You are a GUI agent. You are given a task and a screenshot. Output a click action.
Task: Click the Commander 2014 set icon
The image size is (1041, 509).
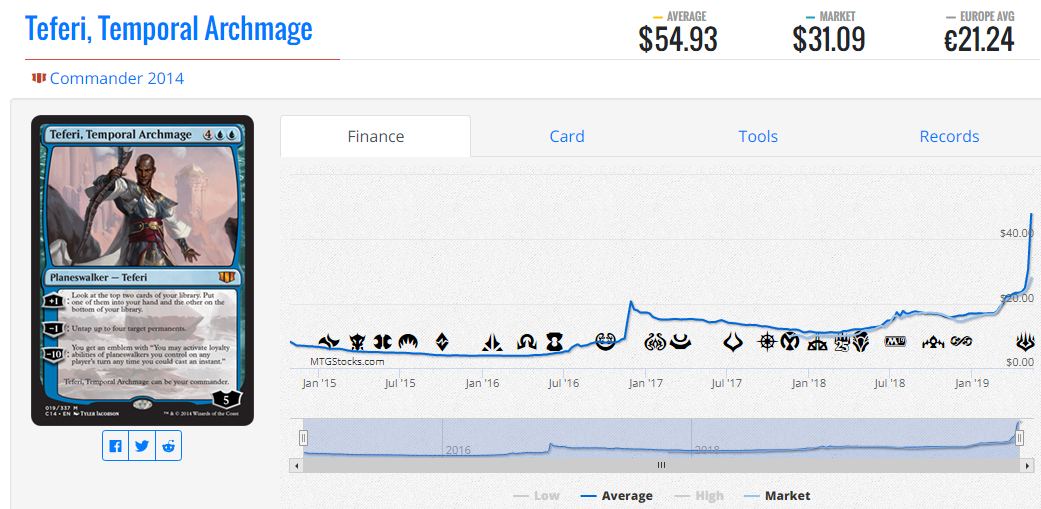pos(39,78)
